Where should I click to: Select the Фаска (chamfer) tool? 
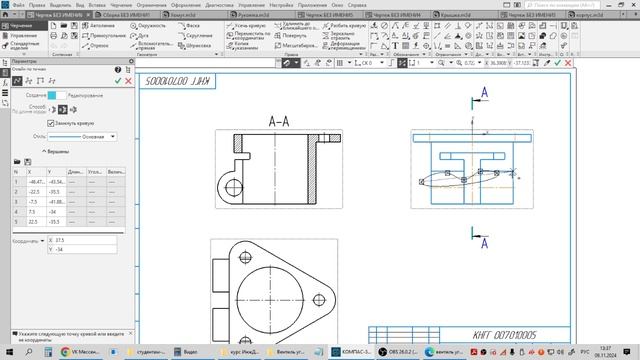coord(189,26)
